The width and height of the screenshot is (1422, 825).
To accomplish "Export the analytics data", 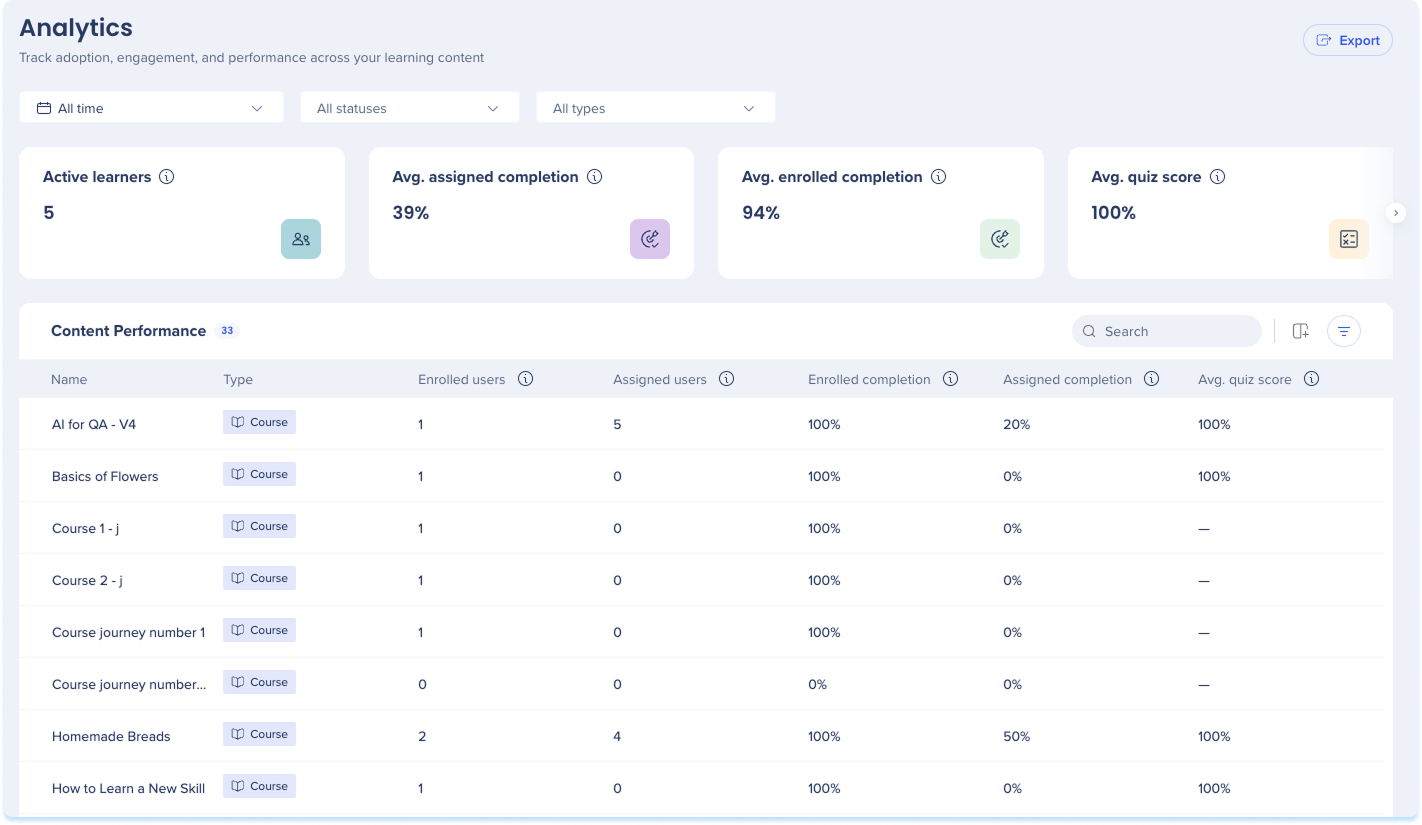I will (x=1348, y=40).
